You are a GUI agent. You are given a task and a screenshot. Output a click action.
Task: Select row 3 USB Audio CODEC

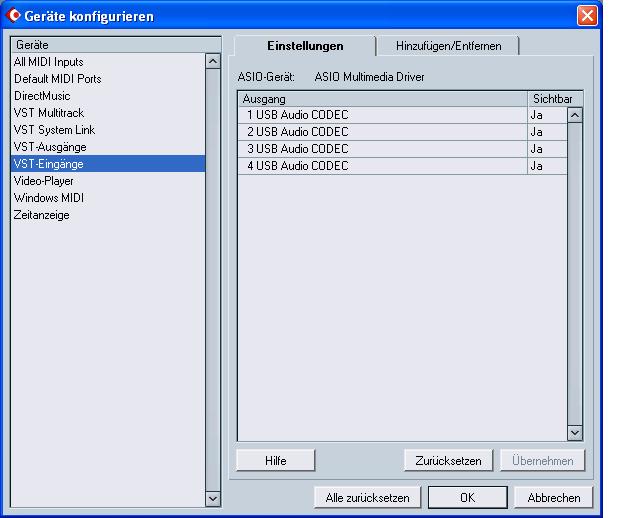382,149
